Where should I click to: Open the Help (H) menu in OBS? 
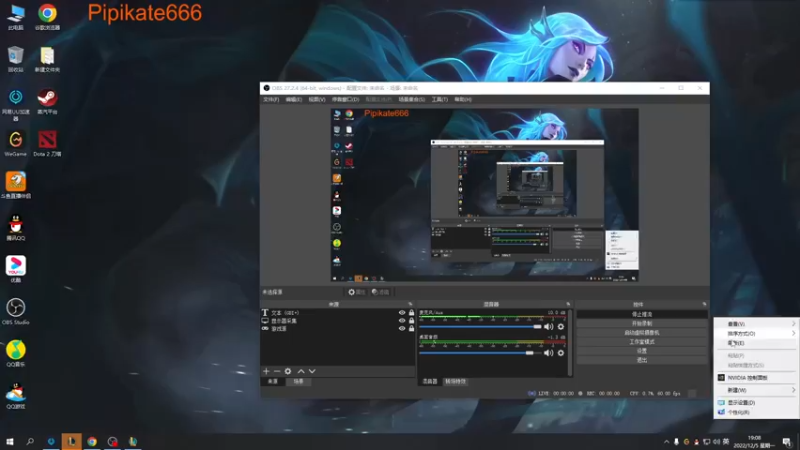463,99
